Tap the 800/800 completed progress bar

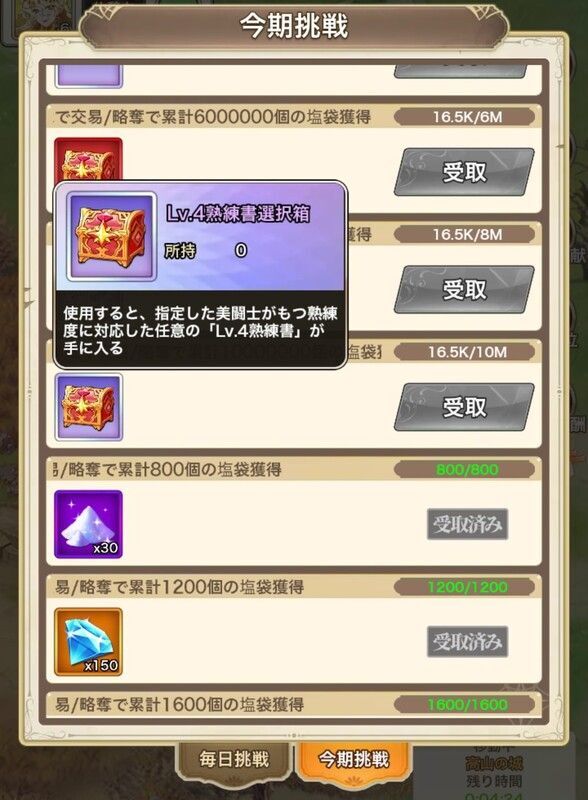click(466, 469)
